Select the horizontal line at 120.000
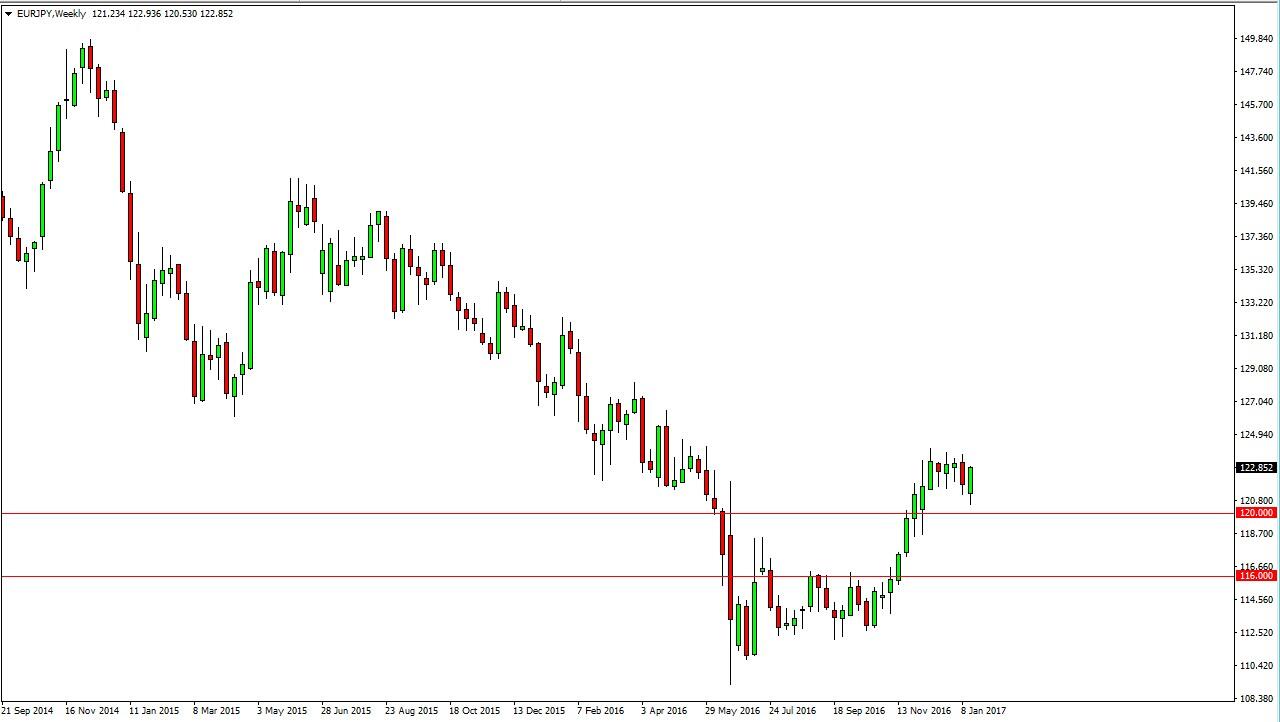Viewport: 1280px width, 722px height. pyautogui.click(x=400, y=513)
